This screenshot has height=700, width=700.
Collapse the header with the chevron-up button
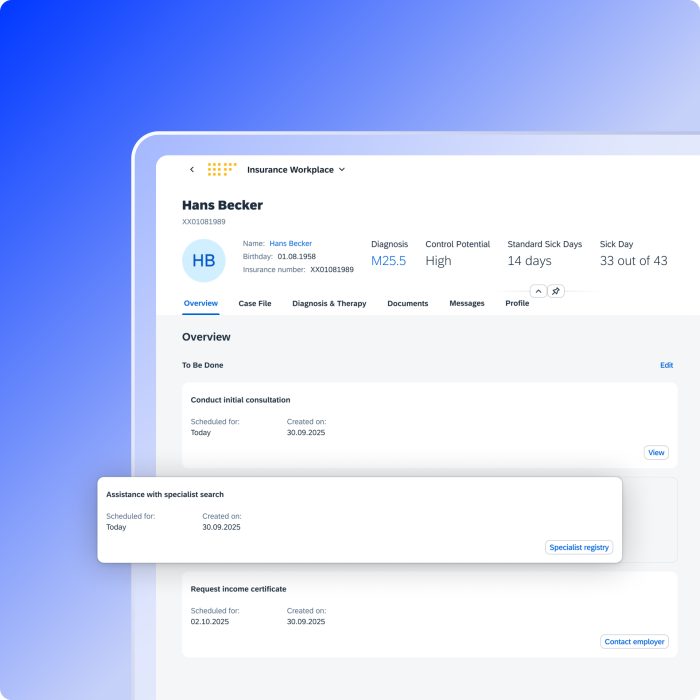click(538, 291)
